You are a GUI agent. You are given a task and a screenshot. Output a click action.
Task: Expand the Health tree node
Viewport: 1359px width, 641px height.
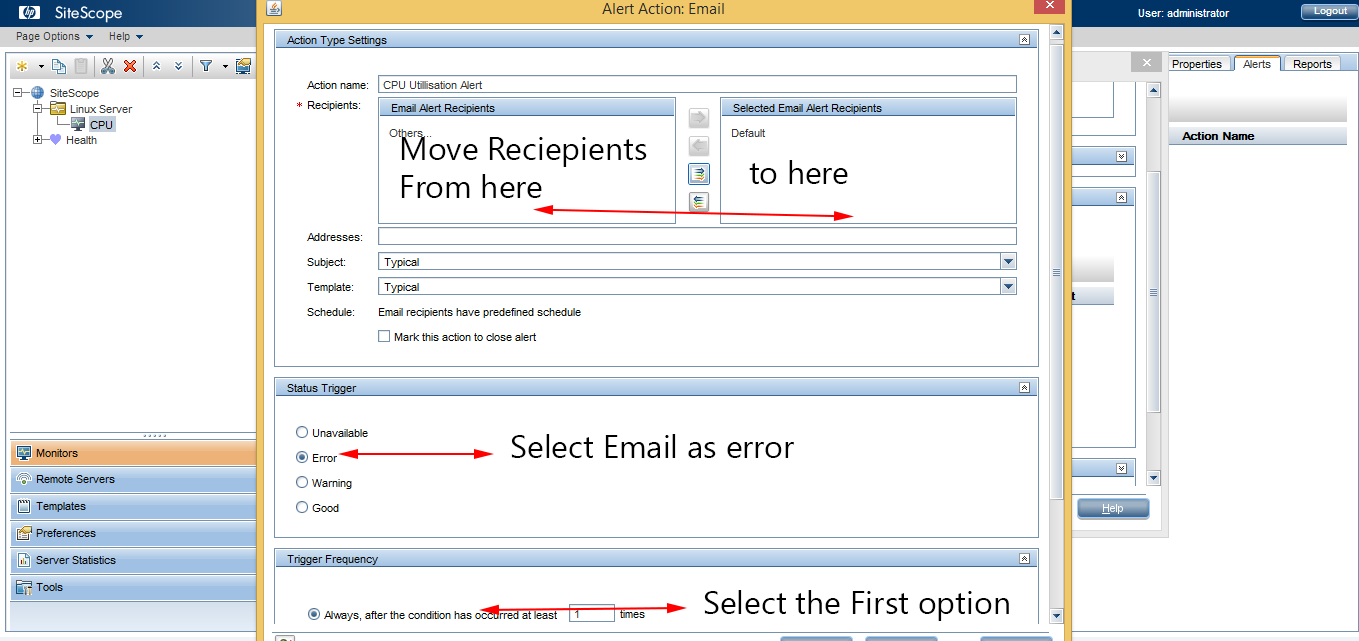point(38,139)
